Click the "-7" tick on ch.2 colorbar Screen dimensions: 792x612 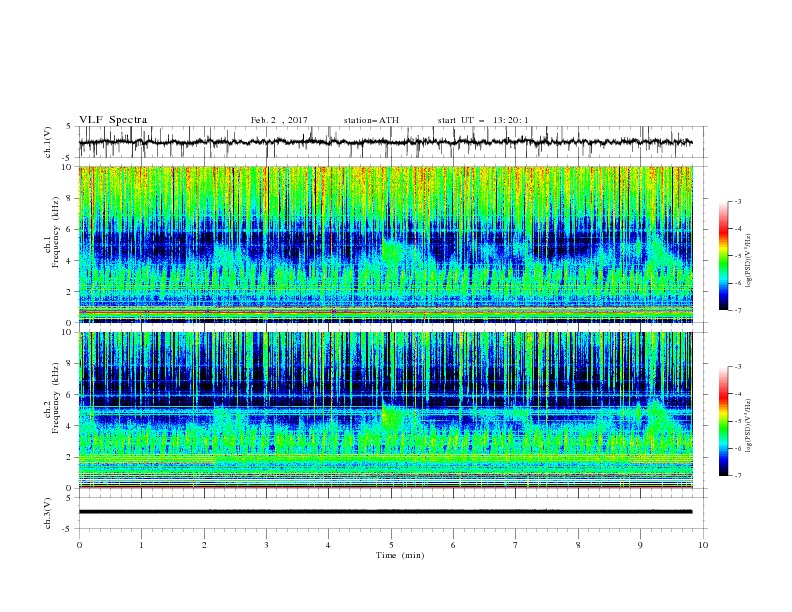[x=737, y=476]
